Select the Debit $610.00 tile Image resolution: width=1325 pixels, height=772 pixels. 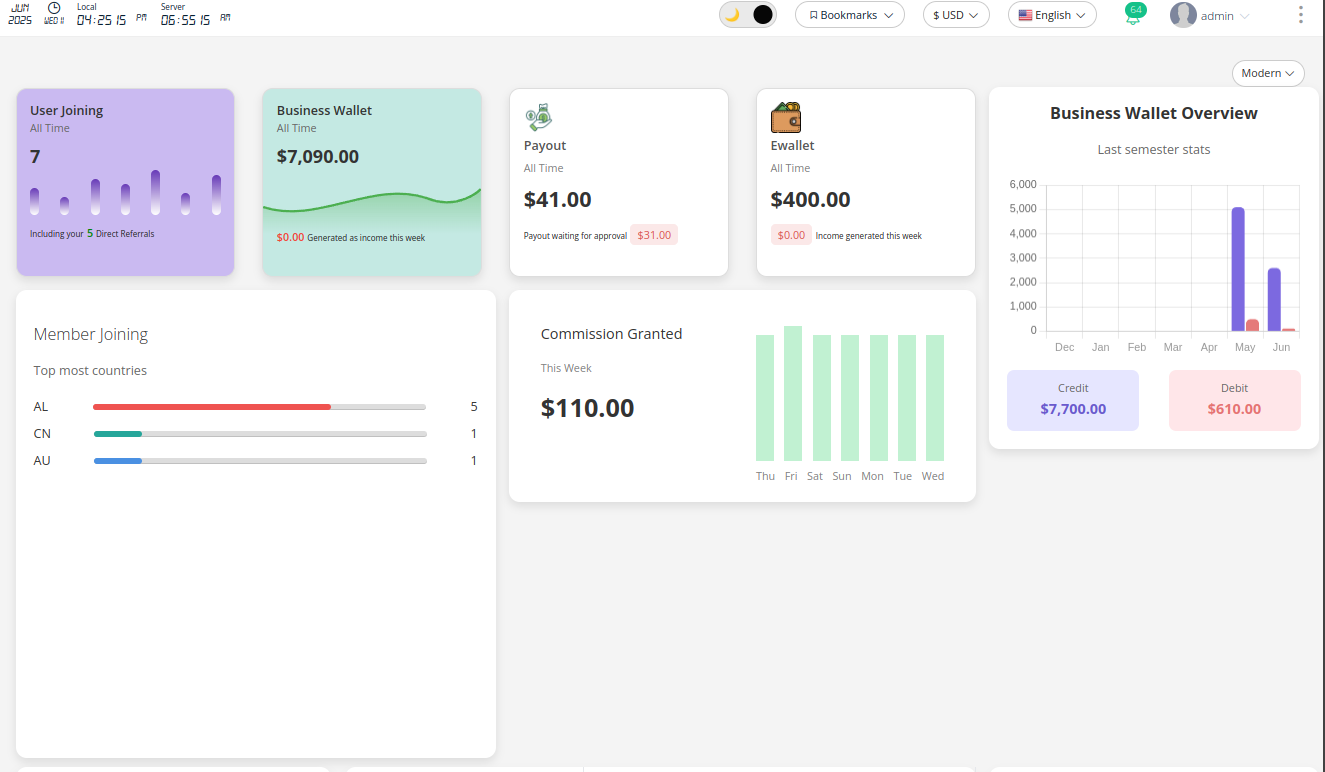coord(1234,400)
